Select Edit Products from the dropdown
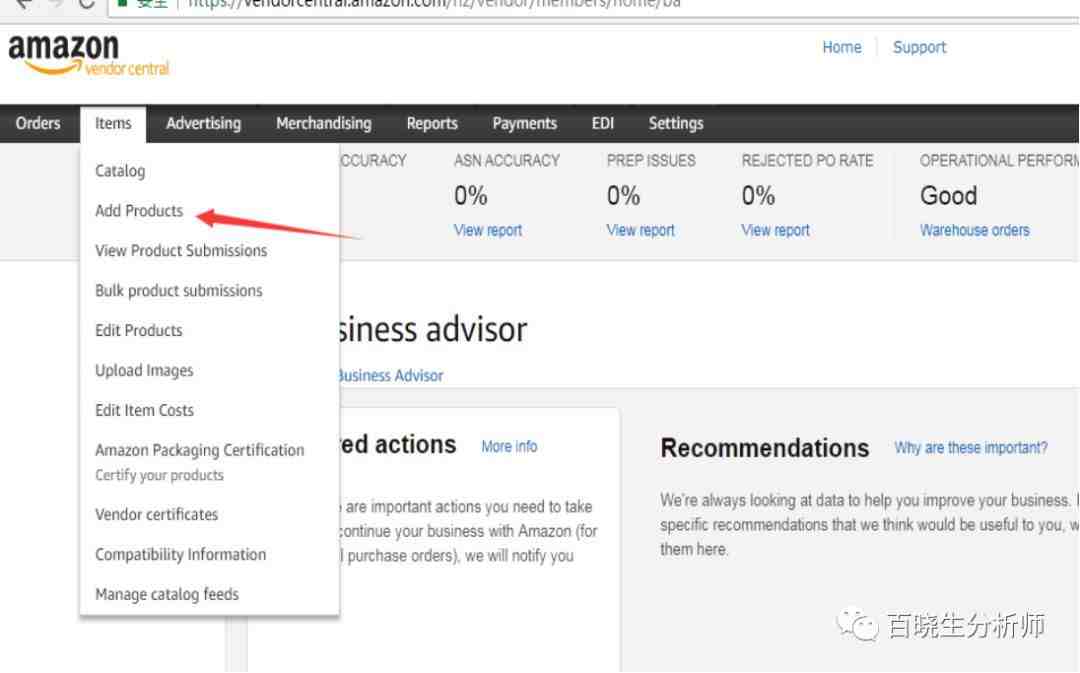The width and height of the screenshot is (1080, 673). (x=138, y=331)
